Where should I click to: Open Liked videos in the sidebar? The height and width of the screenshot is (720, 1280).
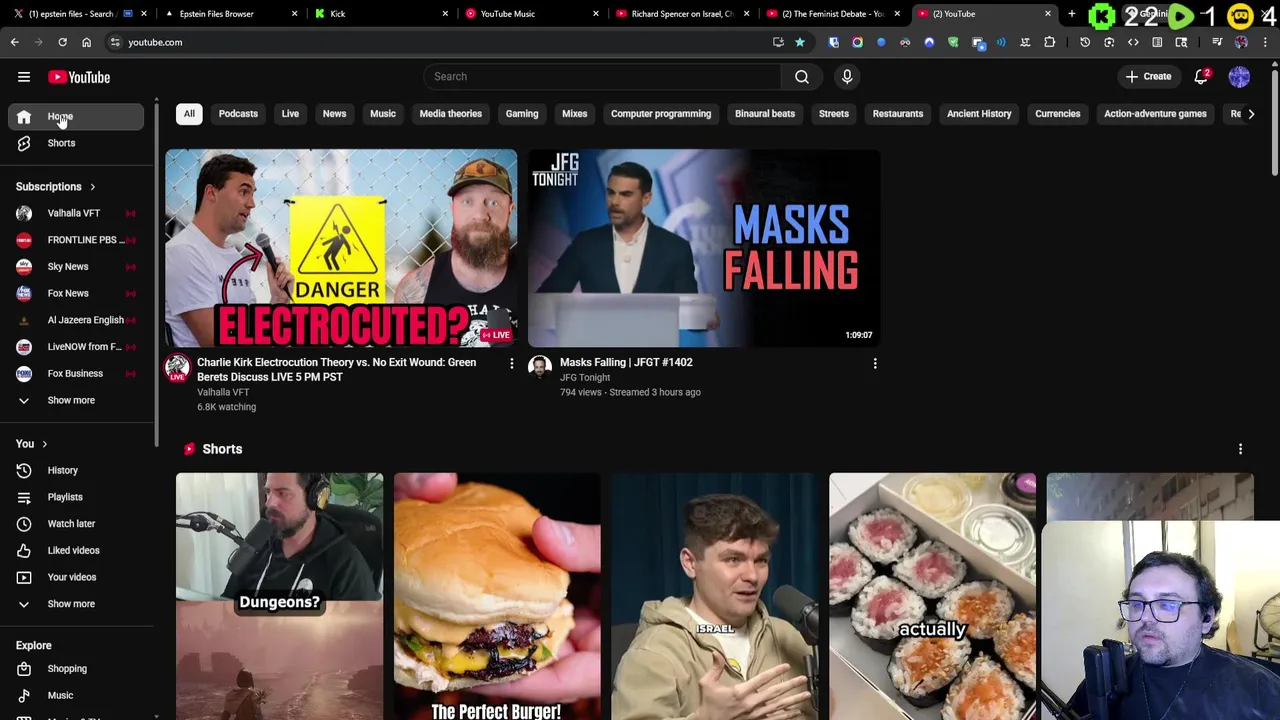pyautogui.click(x=76, y=550)
